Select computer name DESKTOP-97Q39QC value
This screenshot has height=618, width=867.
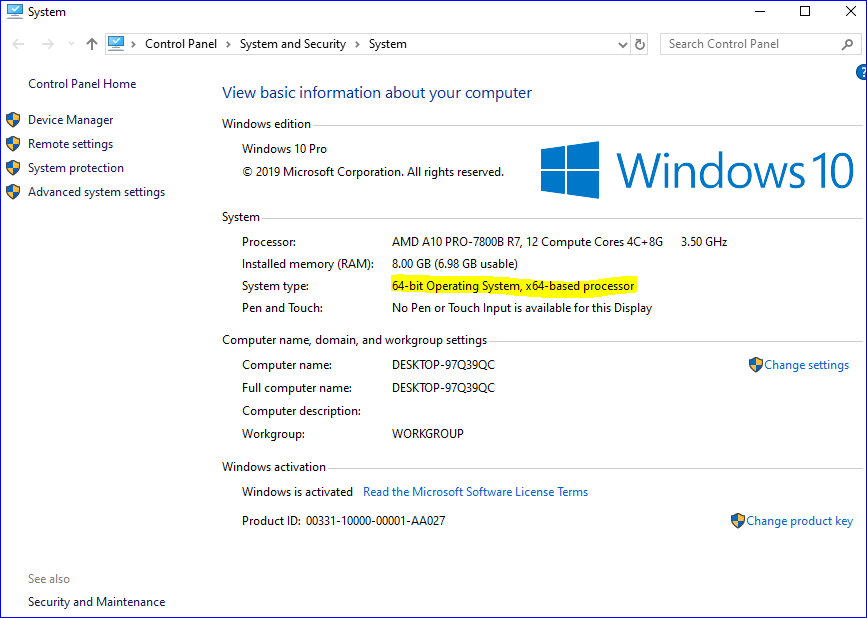tap(443, 365)
